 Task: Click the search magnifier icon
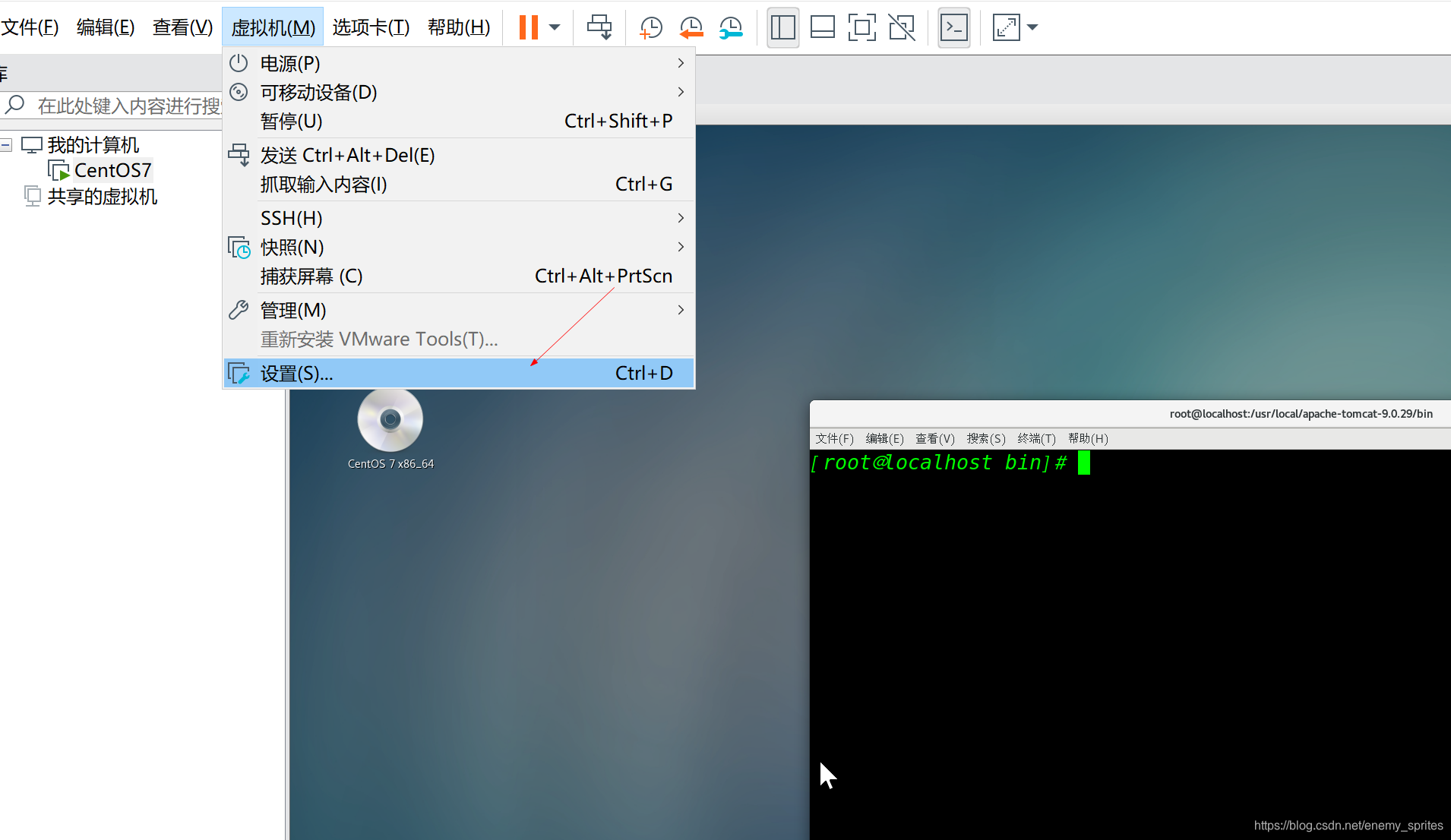[x=14, y=105]
